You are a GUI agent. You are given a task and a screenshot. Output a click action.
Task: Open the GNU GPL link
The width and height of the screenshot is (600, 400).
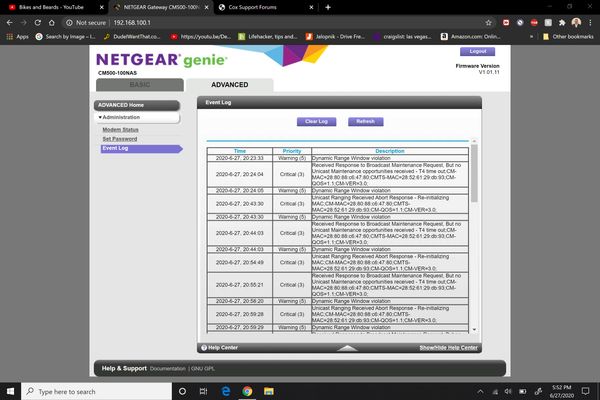[x=202, y=369]
